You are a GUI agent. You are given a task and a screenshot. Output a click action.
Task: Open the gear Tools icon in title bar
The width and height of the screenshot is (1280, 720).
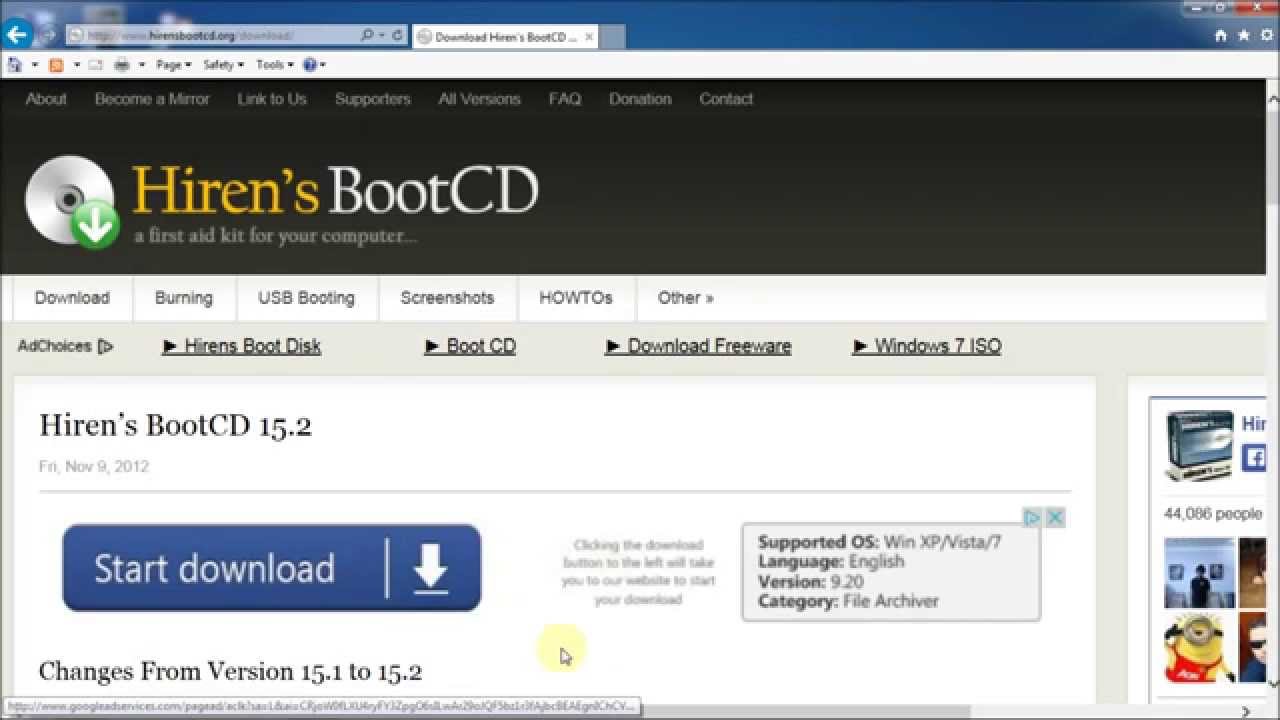click(x=1265, y=35)
